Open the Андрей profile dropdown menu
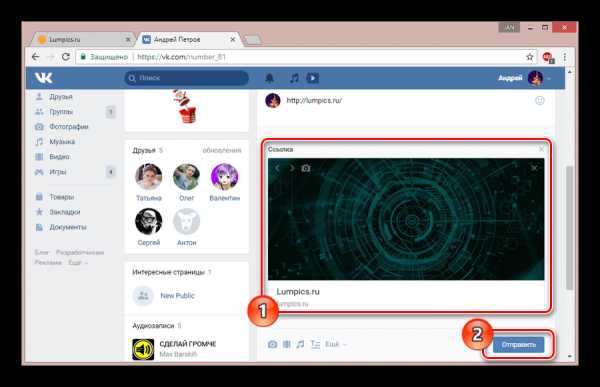Viewport: 600px width, 387px height. [x=524, y=78]
